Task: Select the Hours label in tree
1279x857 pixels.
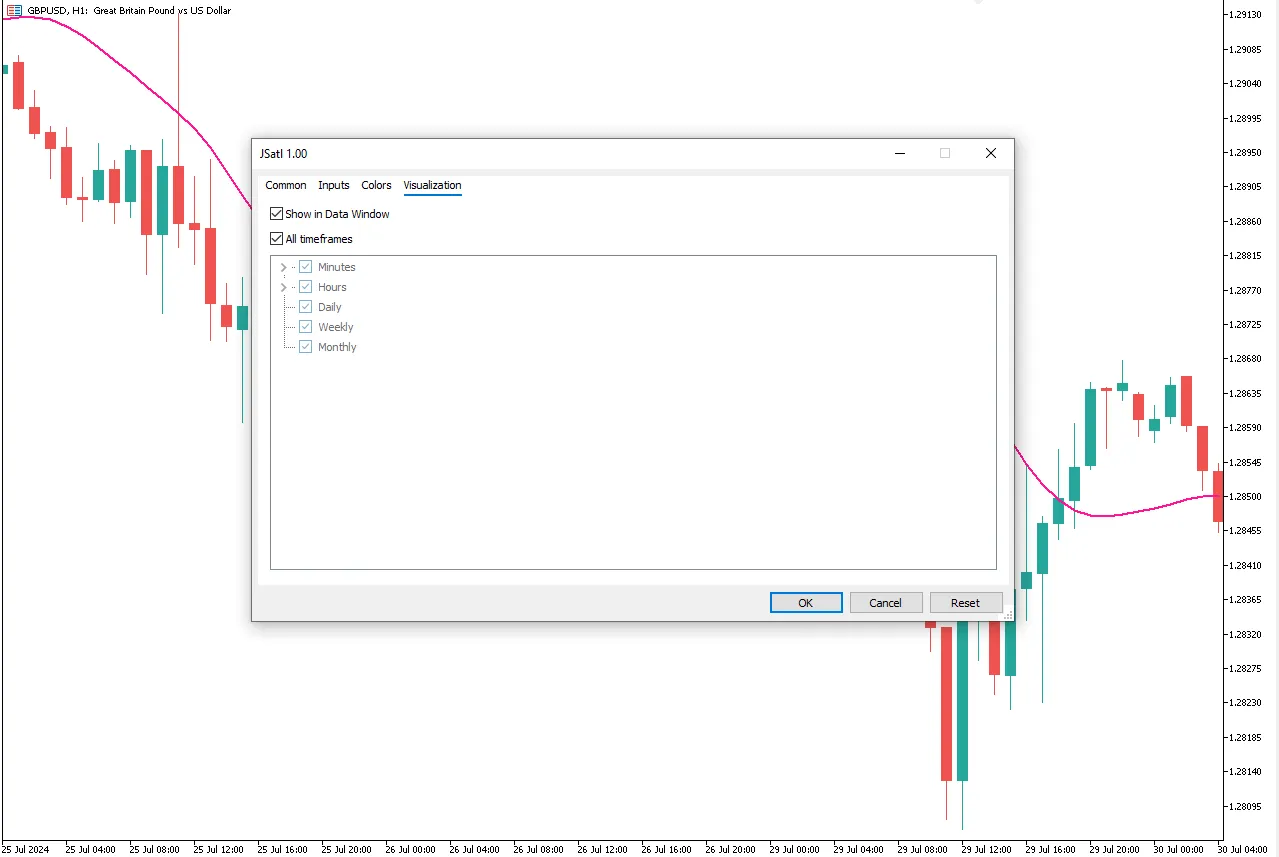Action: pos(332,287)
